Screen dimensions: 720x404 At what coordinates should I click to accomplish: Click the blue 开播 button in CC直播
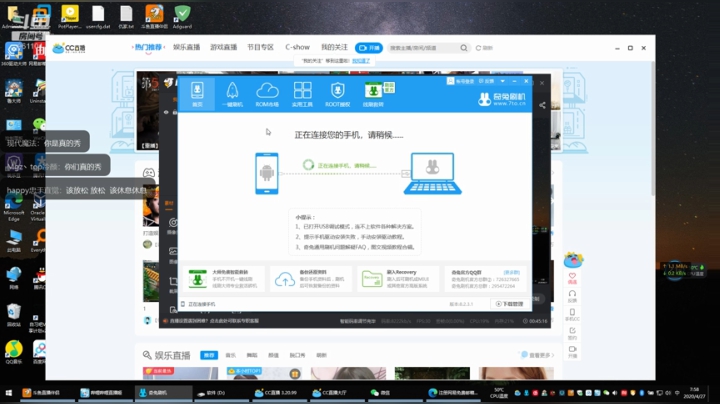click(369, 48)
